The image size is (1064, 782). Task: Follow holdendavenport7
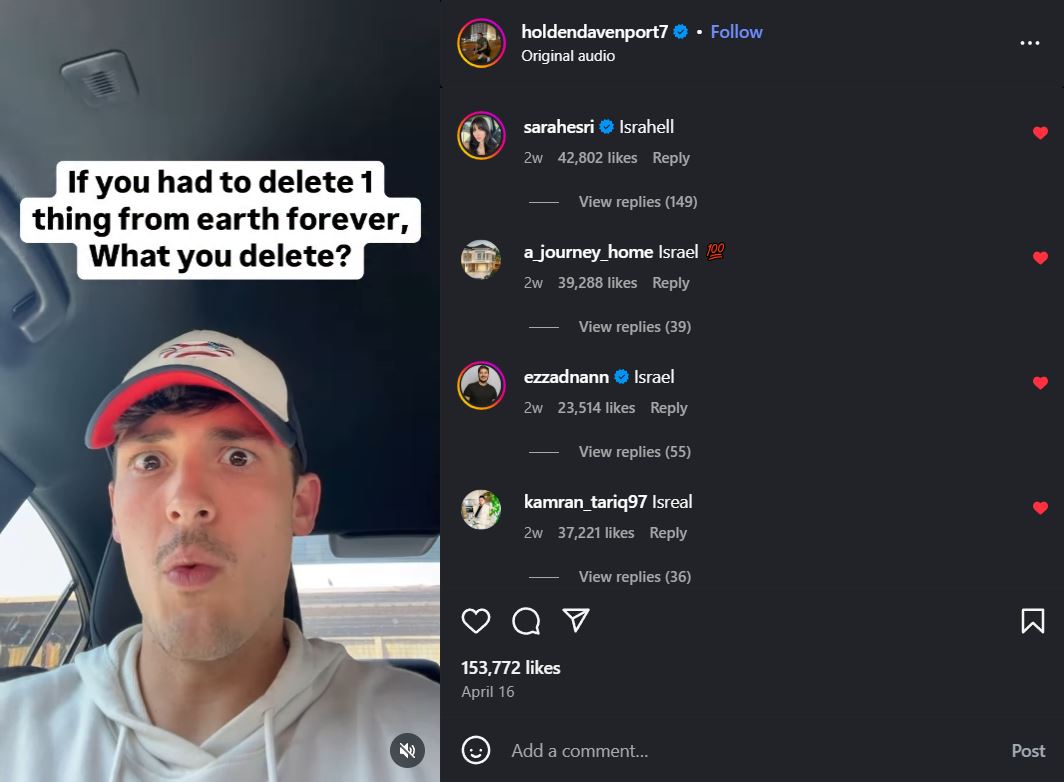tap(736, 32)
